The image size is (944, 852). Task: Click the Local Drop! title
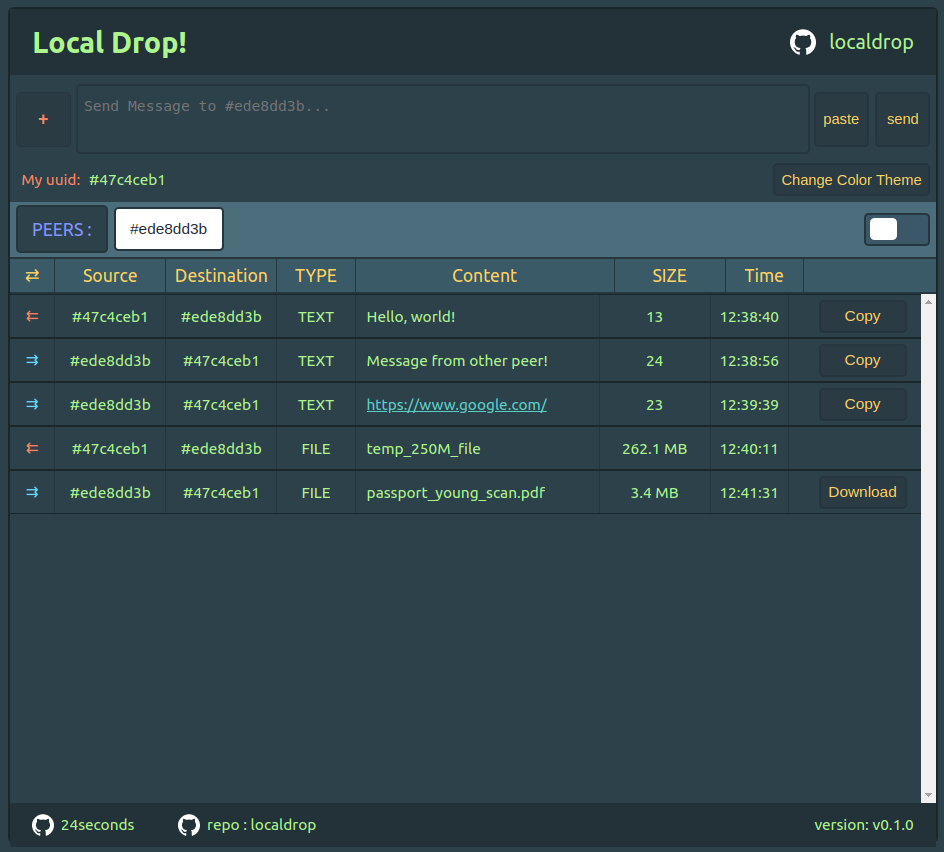[x=110, y=43]
